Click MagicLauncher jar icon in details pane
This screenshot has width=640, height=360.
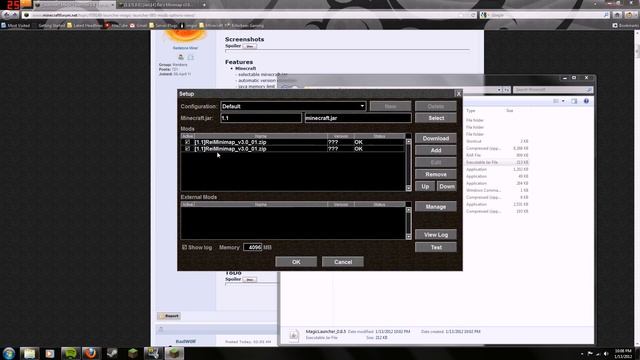pos(293,335)
